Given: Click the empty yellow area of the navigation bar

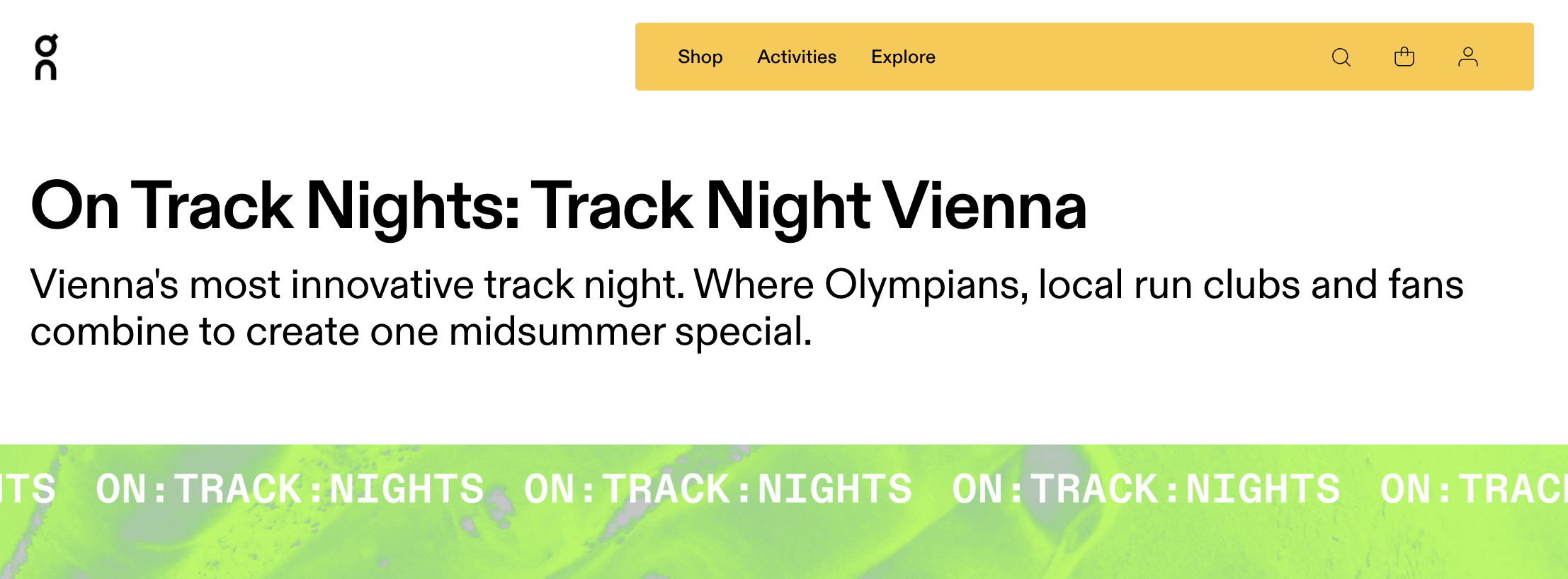Looking at the screenshot, I should click(x=1133, y=57).
